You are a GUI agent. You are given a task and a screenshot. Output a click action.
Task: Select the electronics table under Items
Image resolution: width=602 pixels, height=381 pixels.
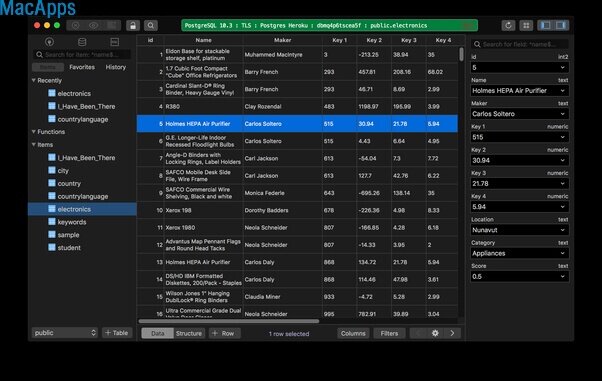tap(82, 209)
